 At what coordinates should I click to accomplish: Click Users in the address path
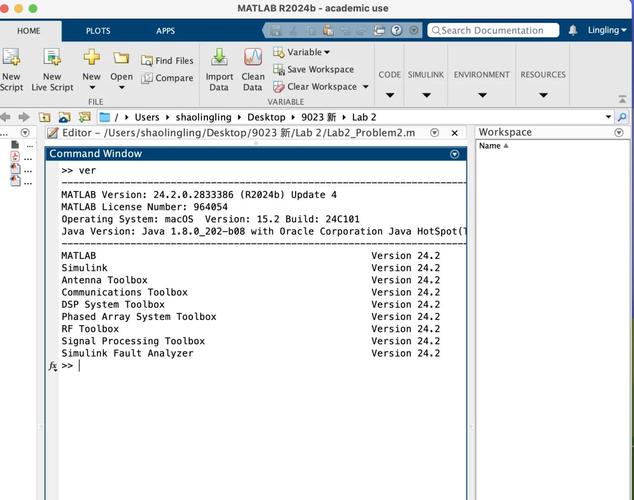point(147,117)
